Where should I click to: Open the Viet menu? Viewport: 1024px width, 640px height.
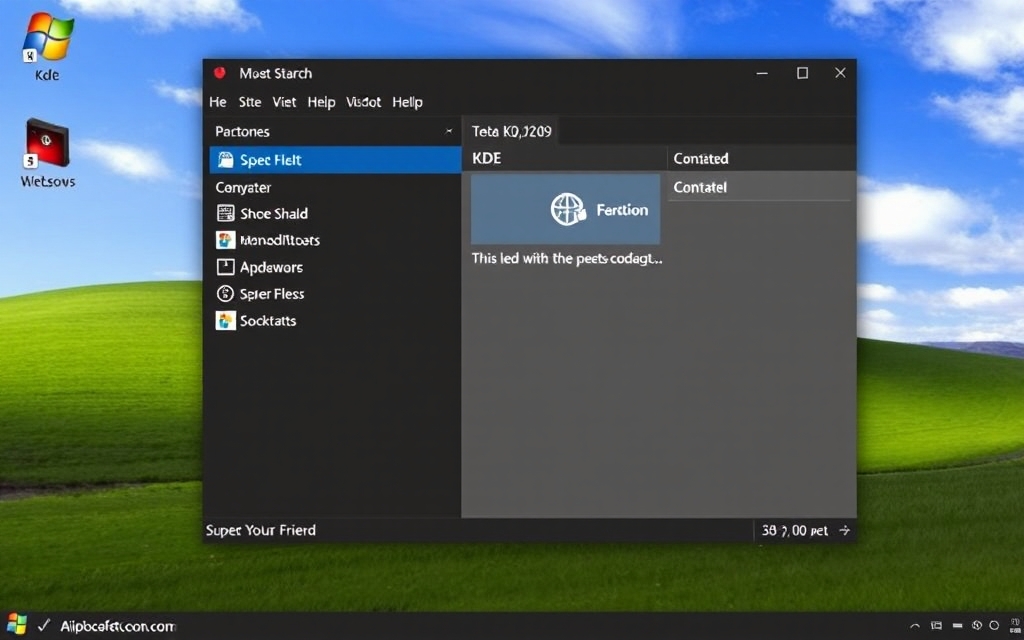point(284,102)
